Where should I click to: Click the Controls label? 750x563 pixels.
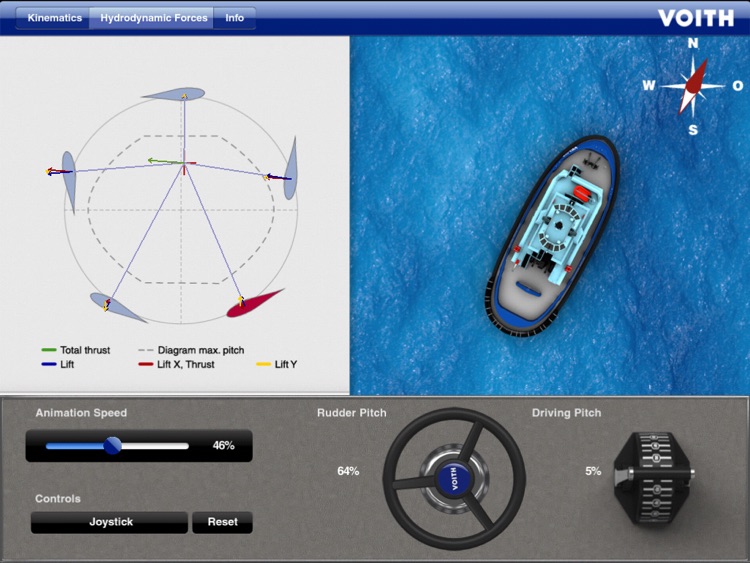pos(57,498)
